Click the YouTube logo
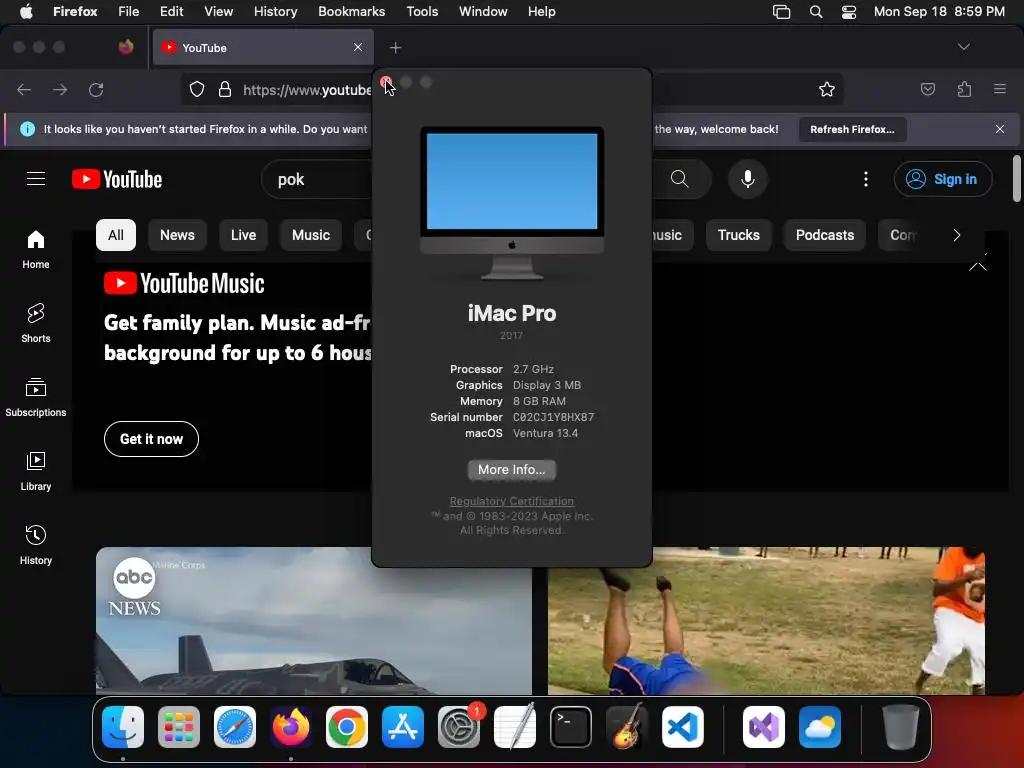Viewport: 1024px width, 768px height. (x=117, y=179)
